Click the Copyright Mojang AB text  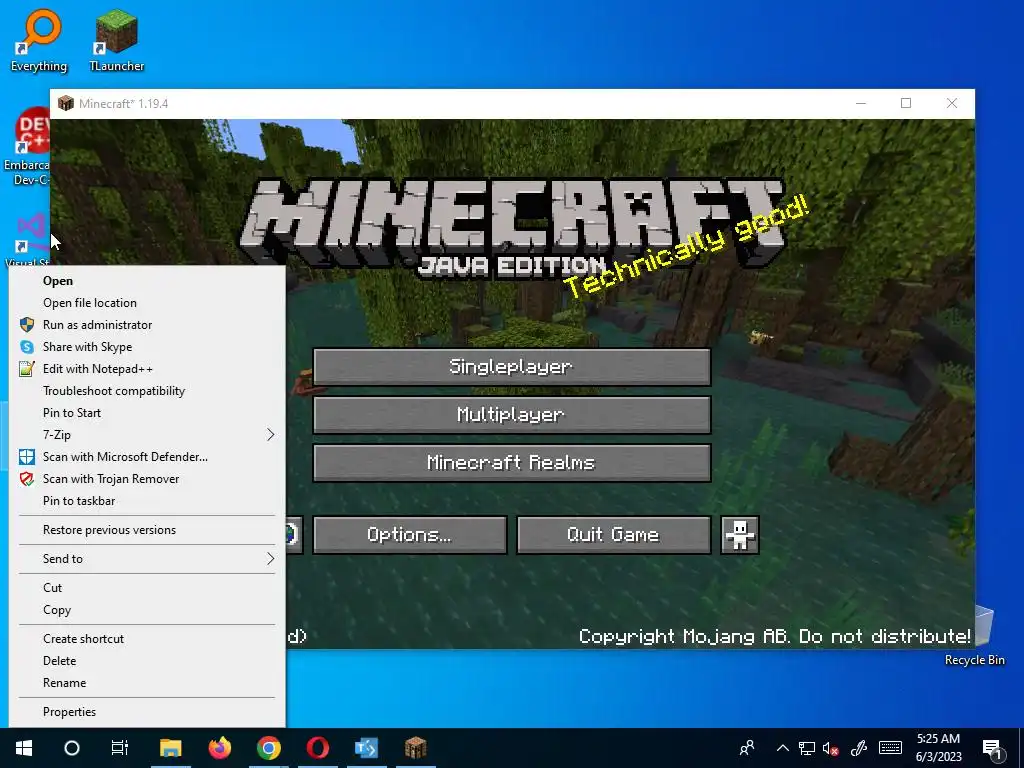tap(775, 636)
